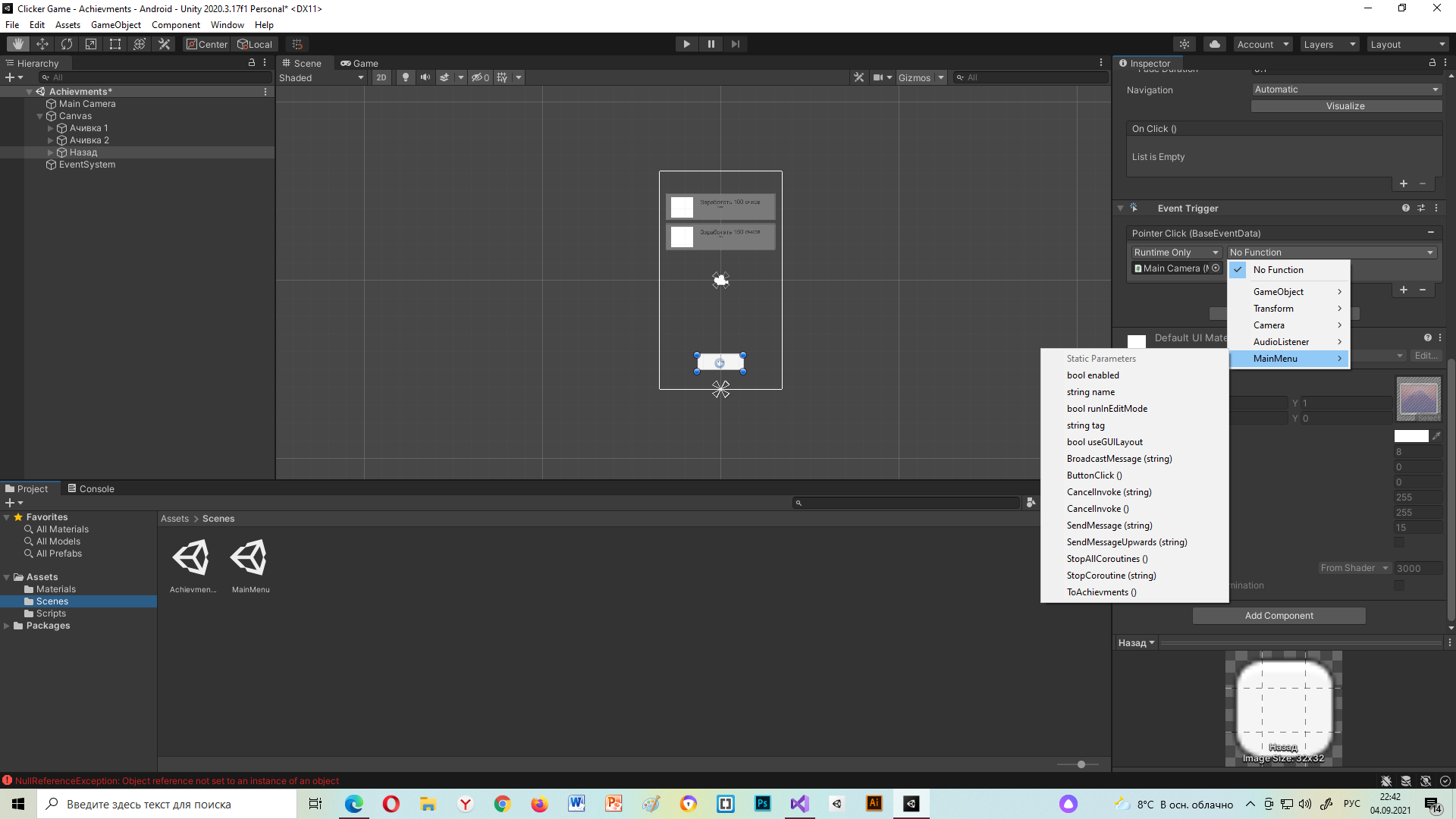This screenshot has width=1456, height=819.
Task: Use the color eyedropper icon
Action: [1436, 436]
